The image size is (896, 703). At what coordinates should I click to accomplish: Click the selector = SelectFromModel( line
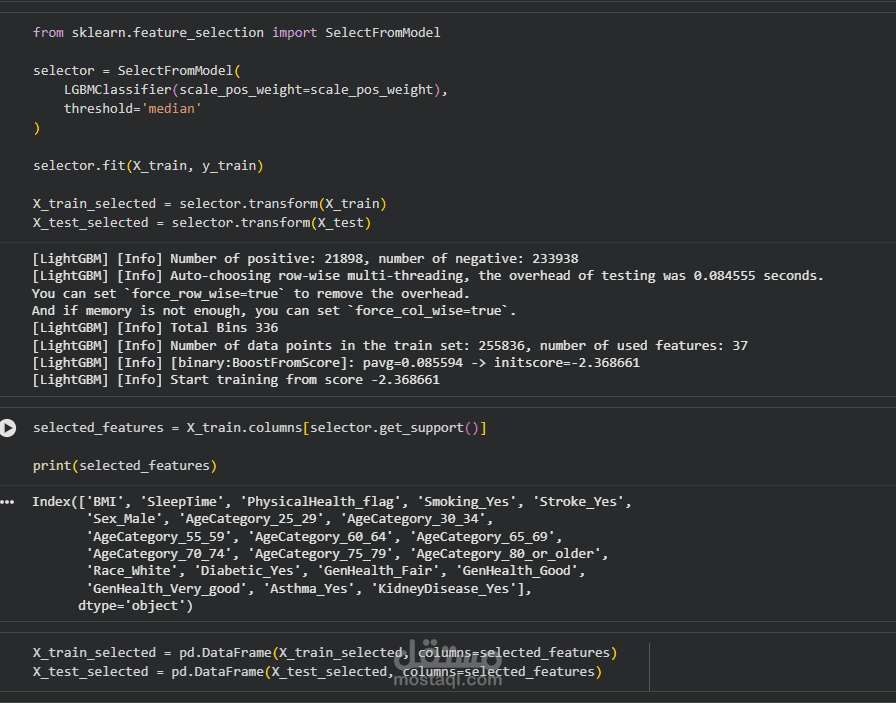point(137,70)
